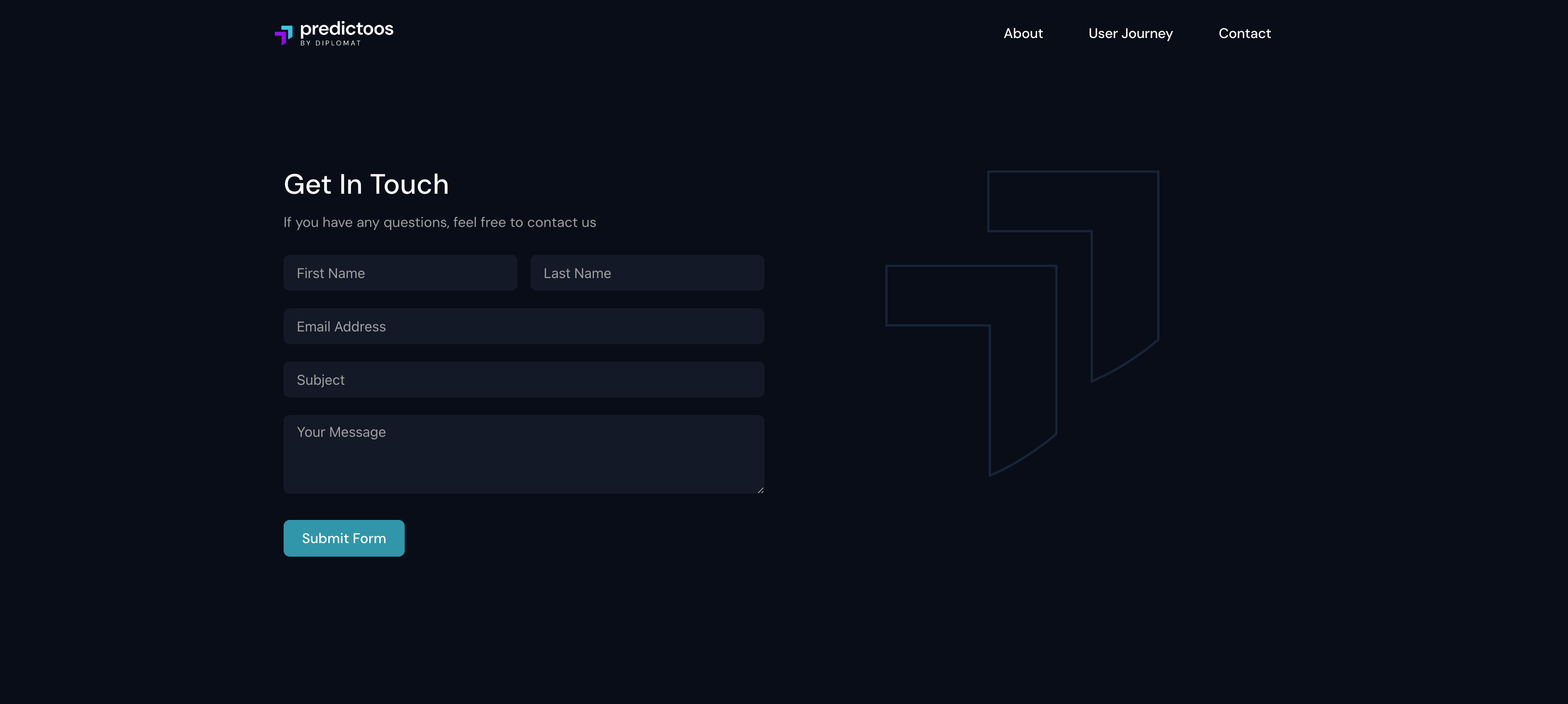Click the predictoos wordmark in the header
Image resolution: width=1568 pixels, height=704 pixels.
[347, 28]
